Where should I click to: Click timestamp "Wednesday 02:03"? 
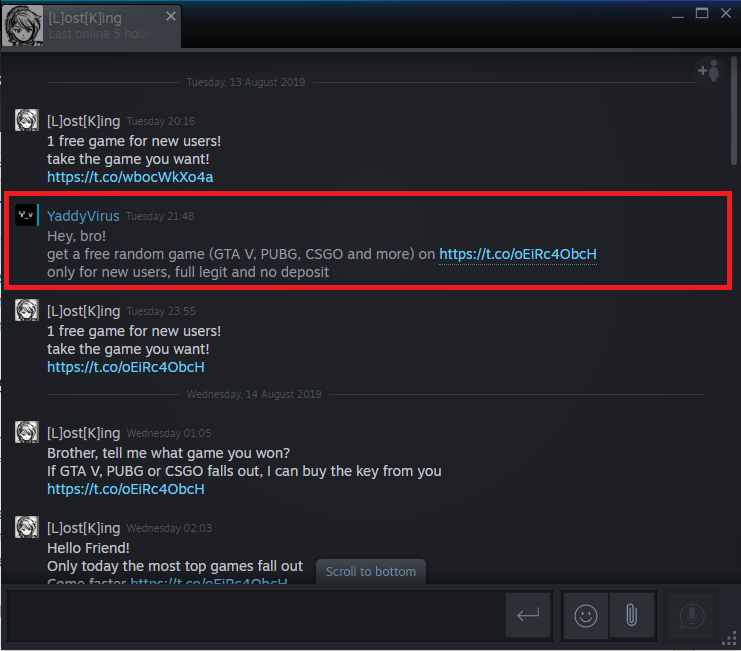point(169,528)
